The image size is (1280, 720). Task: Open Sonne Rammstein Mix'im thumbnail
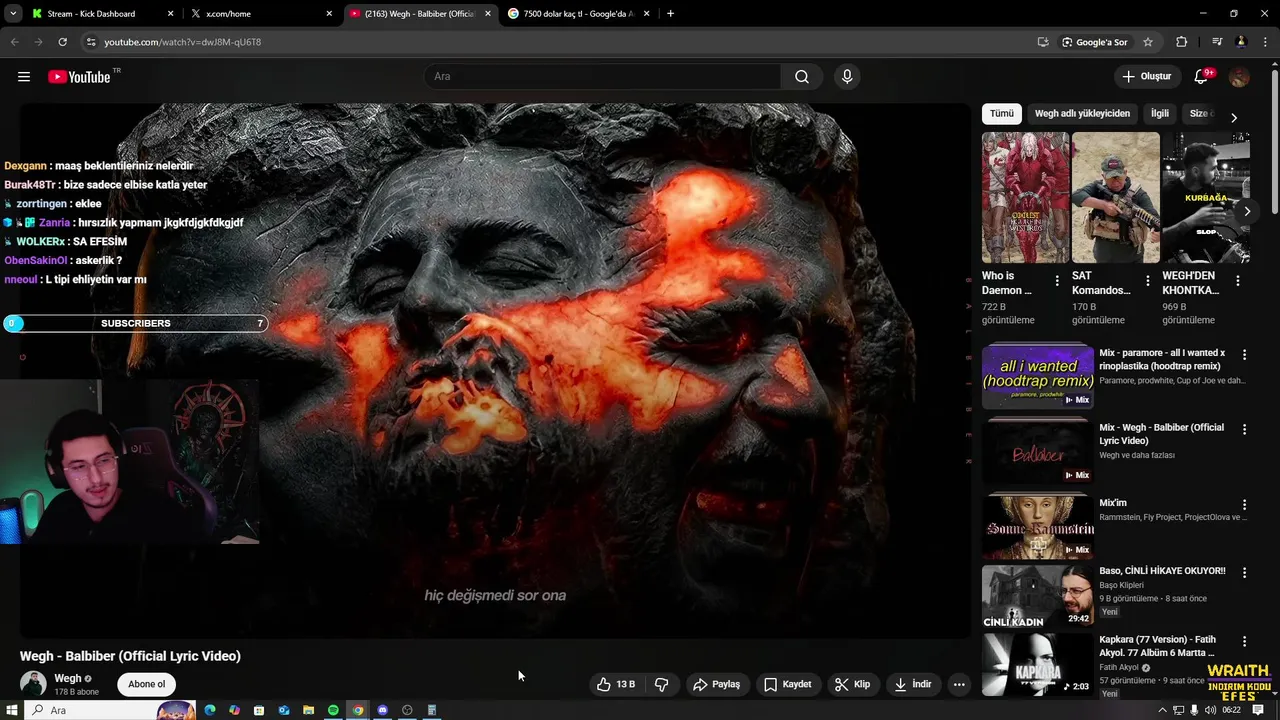coord(1037,526)
